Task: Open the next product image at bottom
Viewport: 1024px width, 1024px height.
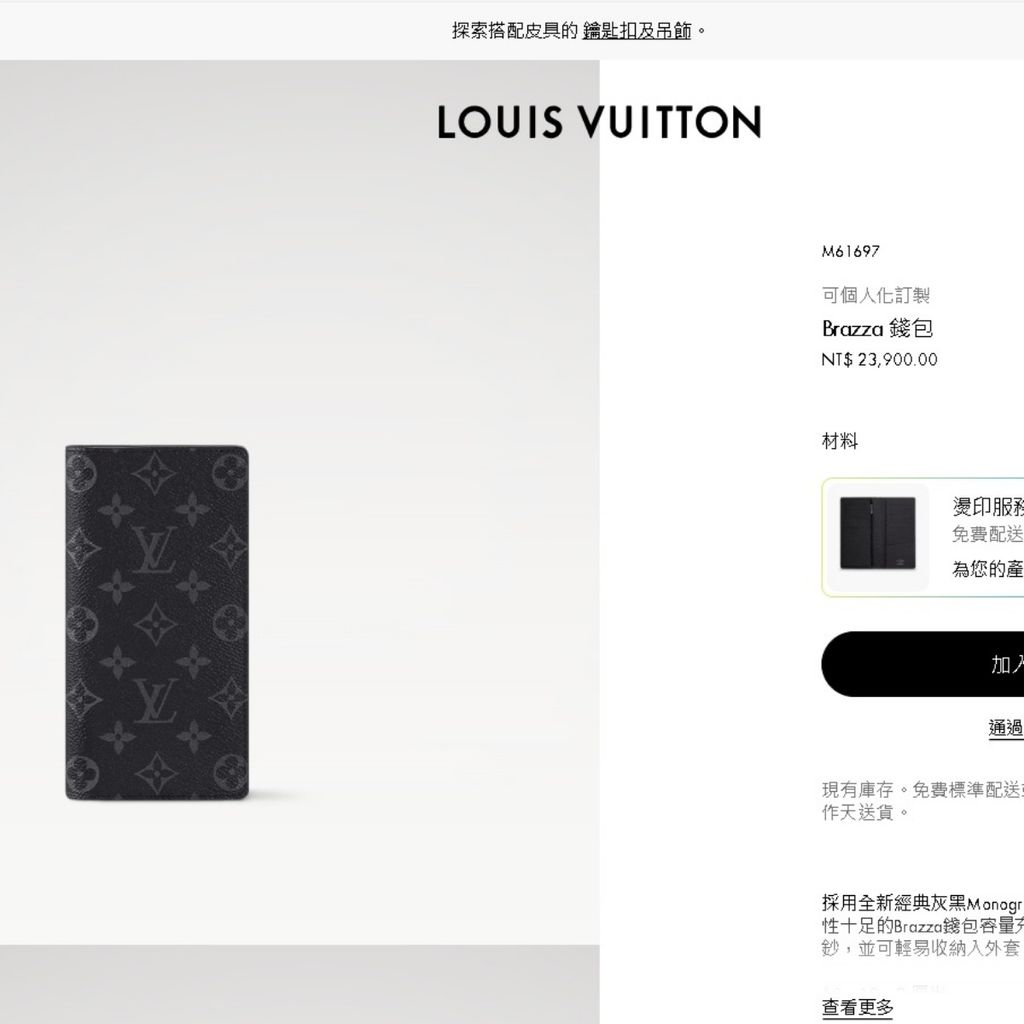Action: coord(300,984)
